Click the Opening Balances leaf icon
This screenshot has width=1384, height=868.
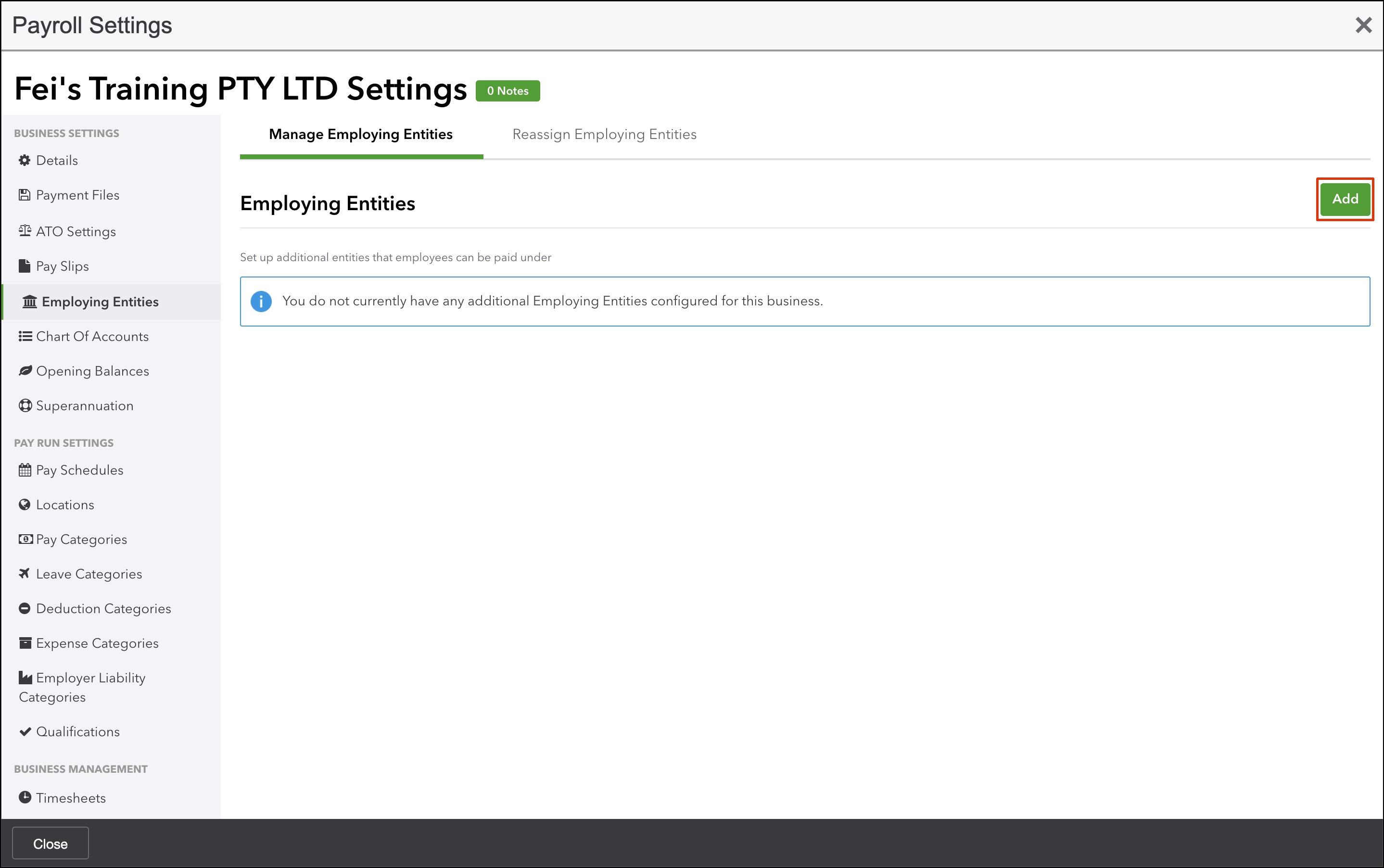(x=25, y=371)
